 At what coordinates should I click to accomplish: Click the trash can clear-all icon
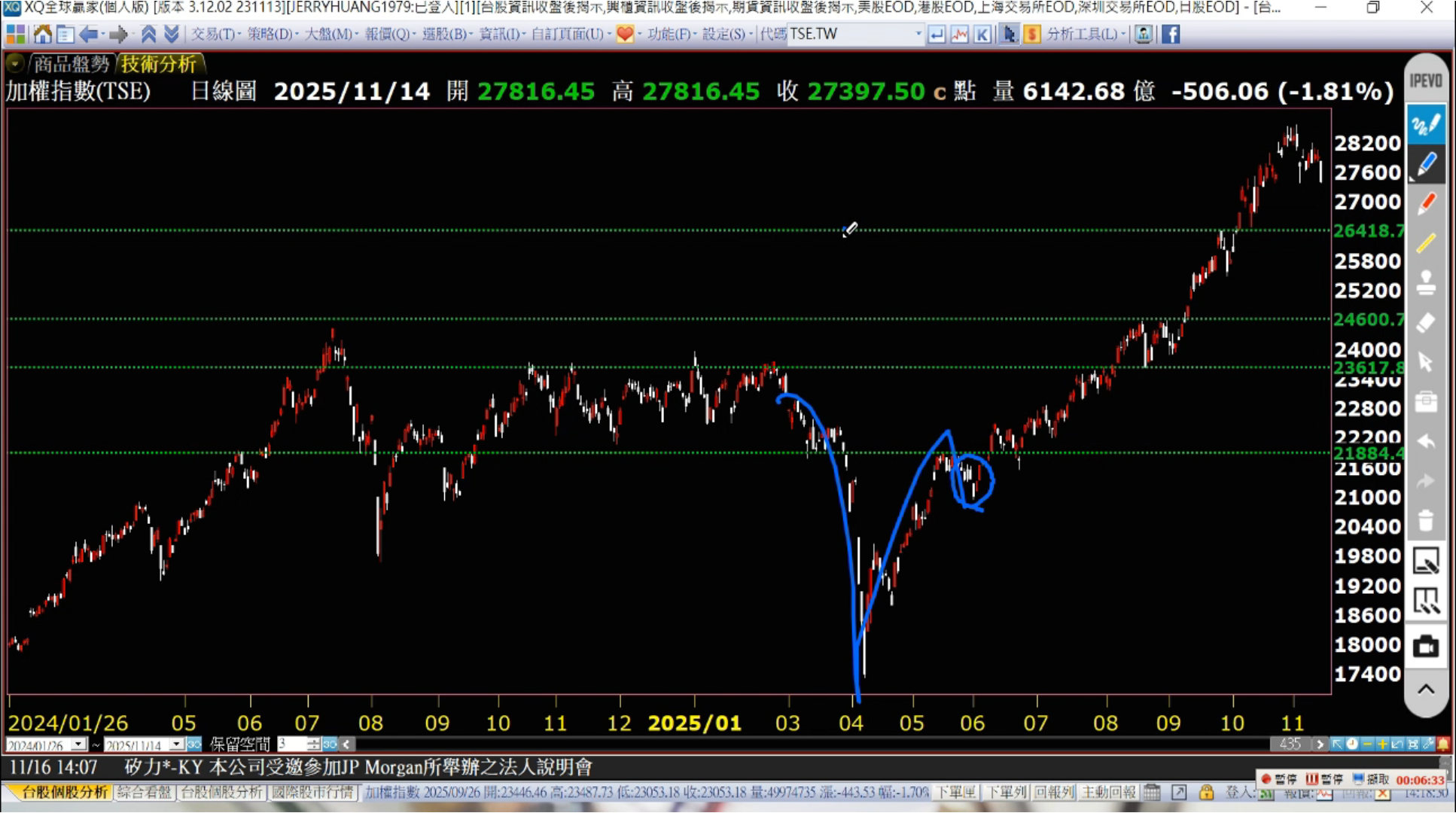point(1426,520)
